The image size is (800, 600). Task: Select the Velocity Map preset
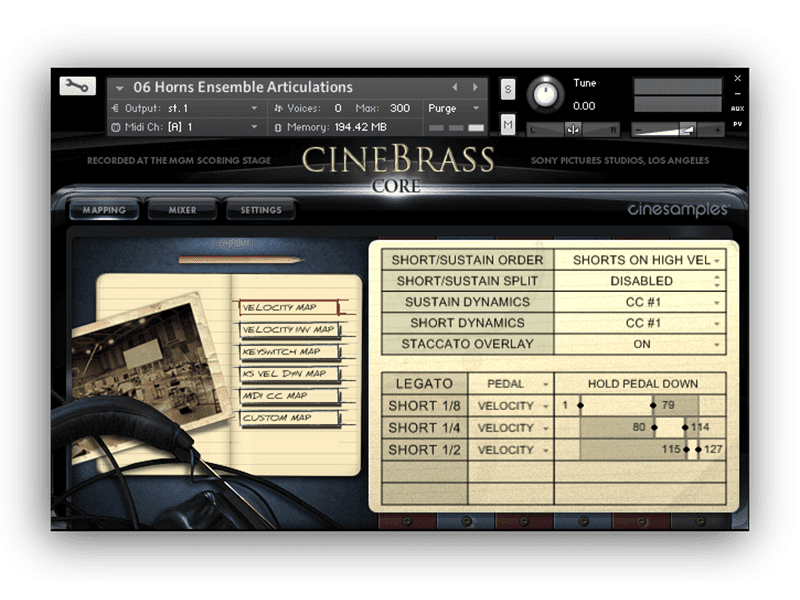pyautogui.click(x=288, y=307)
